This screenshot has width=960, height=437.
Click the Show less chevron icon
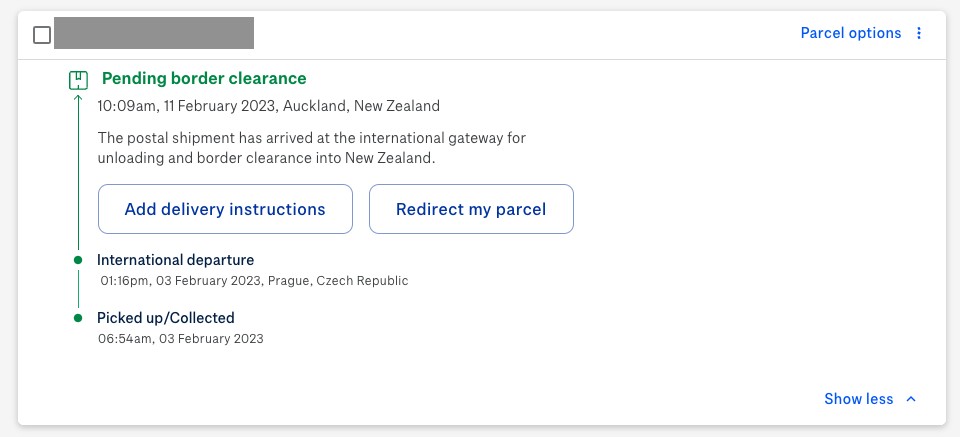911,399
